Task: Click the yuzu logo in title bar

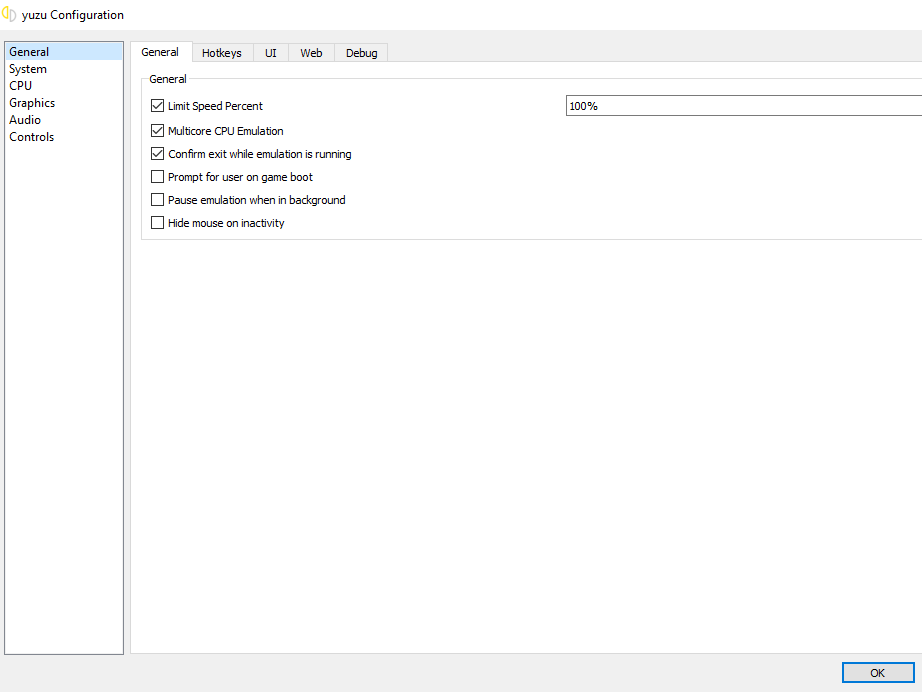Action: click(9, 14)
